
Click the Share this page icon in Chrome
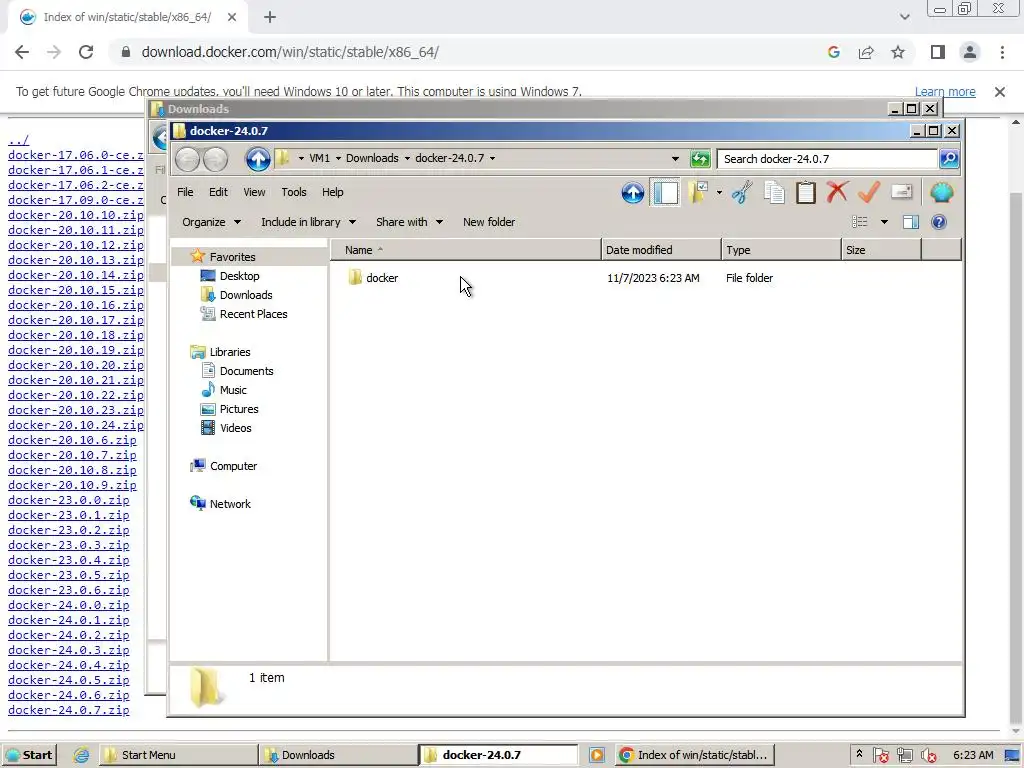[866, 52]
